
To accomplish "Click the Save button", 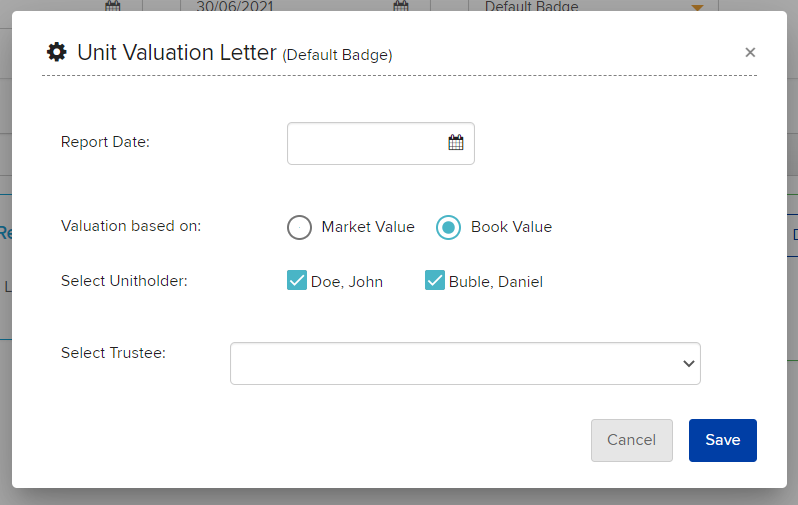I will pos(723,440).
